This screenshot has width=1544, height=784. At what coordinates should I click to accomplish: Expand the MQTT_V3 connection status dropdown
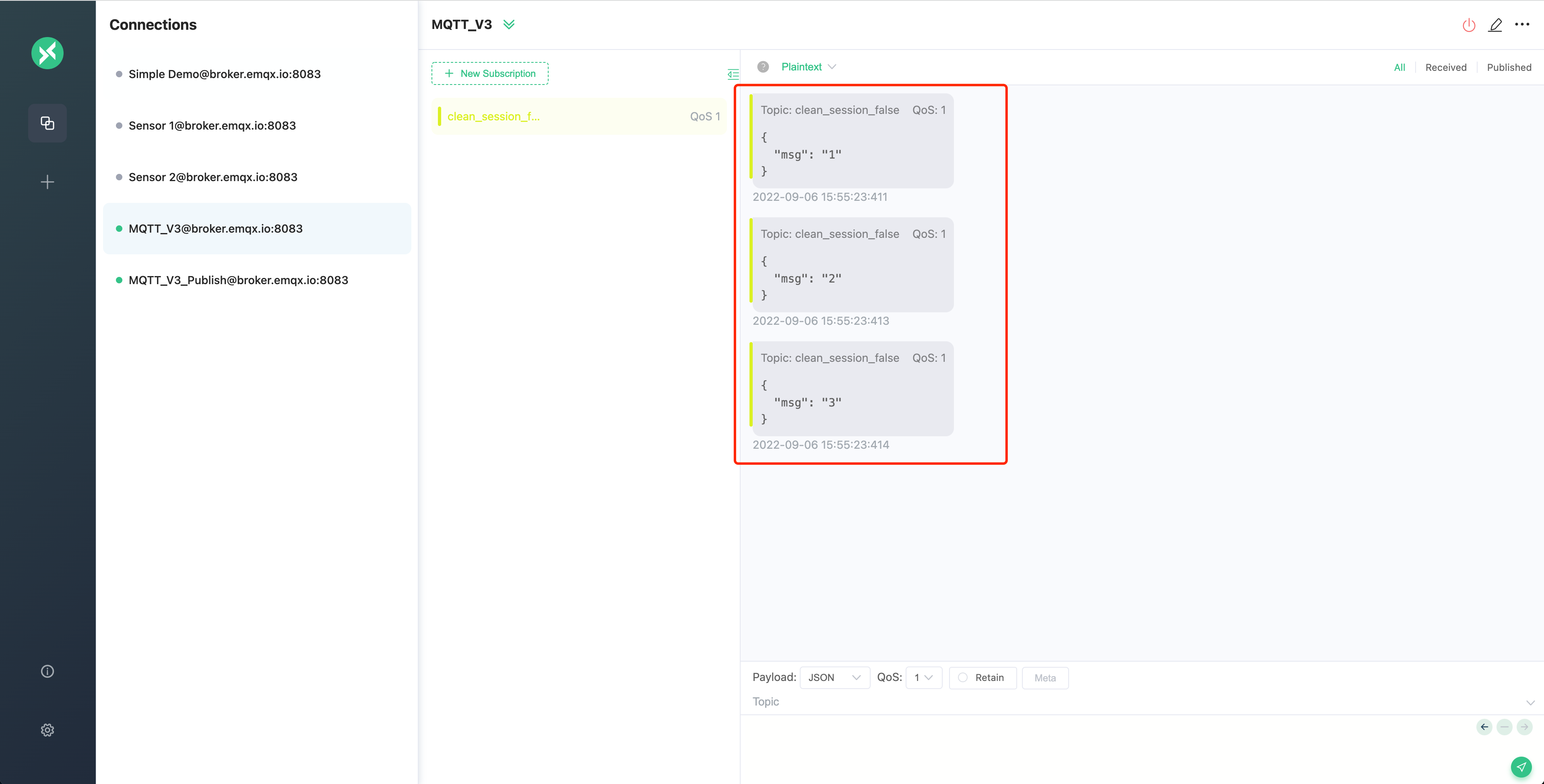(x=510, y=24)
